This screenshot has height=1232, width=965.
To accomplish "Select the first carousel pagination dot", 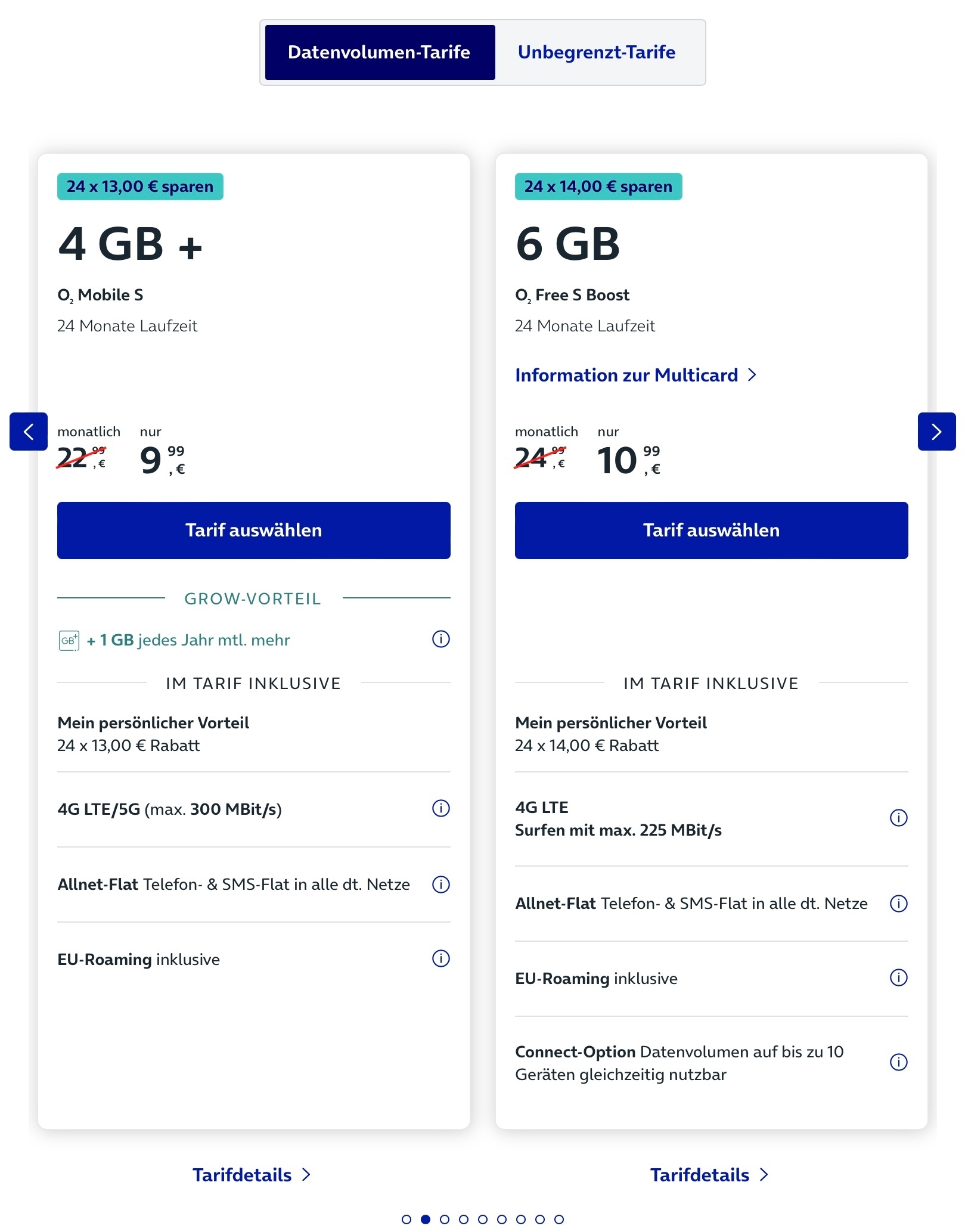I will [407, 1219].
